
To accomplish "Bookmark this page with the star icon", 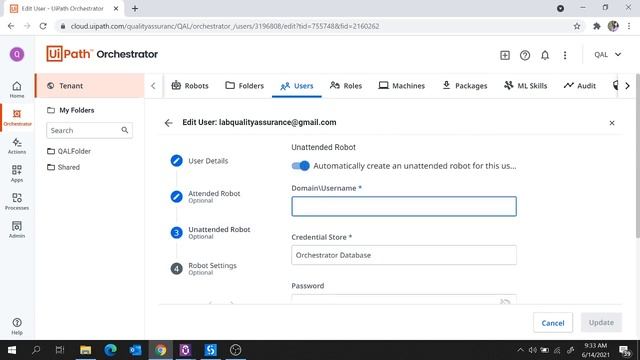I will 577,26.
